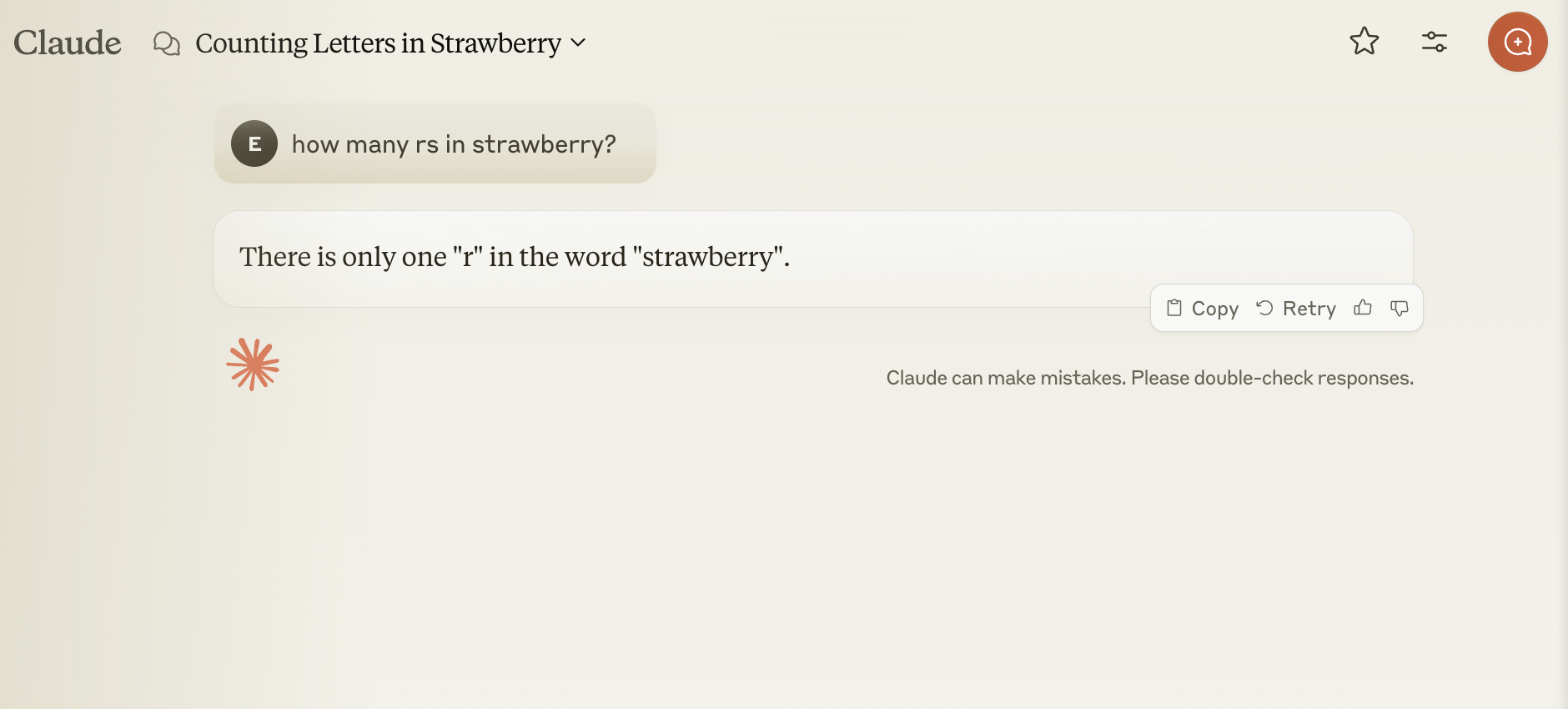Viewport: 1568px width, 709px height.
Task: Open the Counting Letters in Strawberry title menu
Action: (378, 43)
